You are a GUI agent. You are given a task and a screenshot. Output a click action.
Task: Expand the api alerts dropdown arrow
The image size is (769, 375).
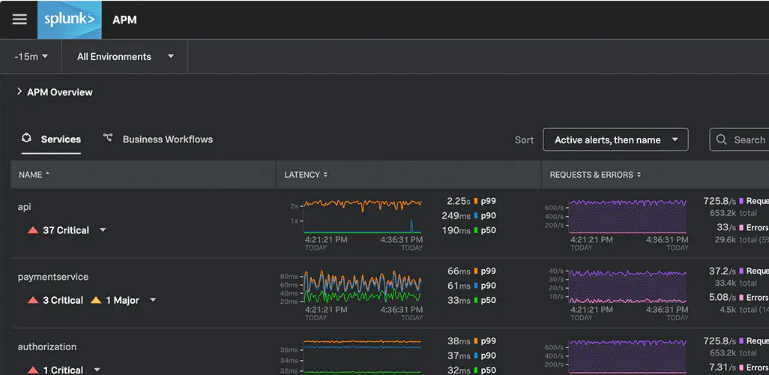(103, 229)
